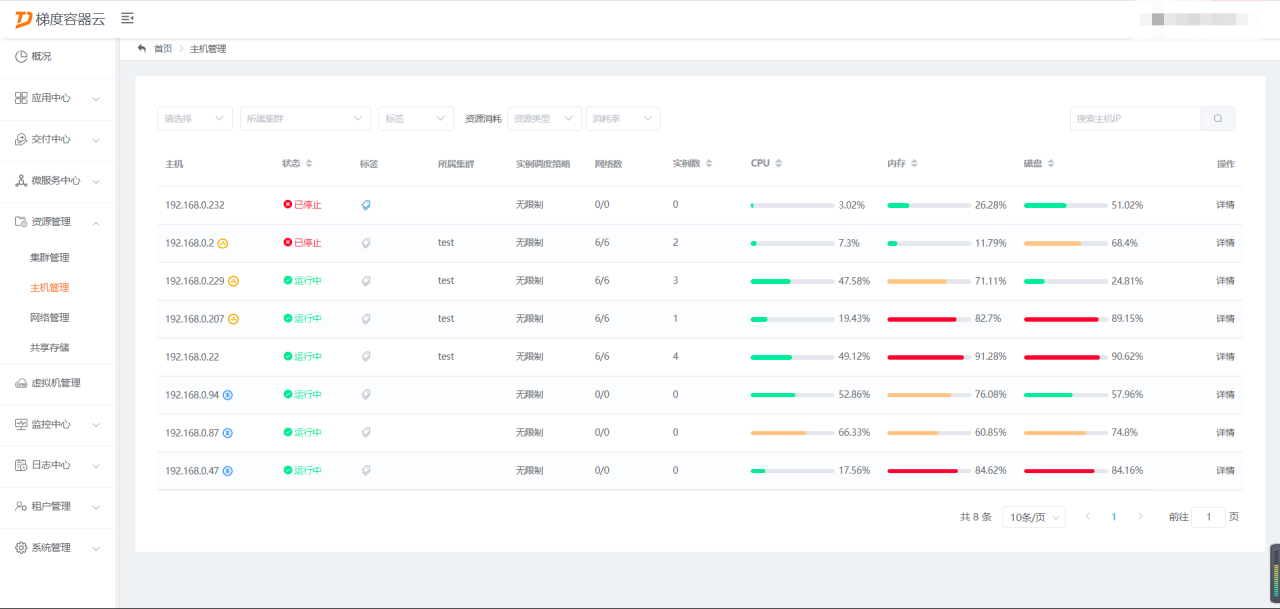The width and height of the screenshot is (1280, 609).
Task: Open 详情 for host 192.168.0.47
Action: pos(1225,471)
